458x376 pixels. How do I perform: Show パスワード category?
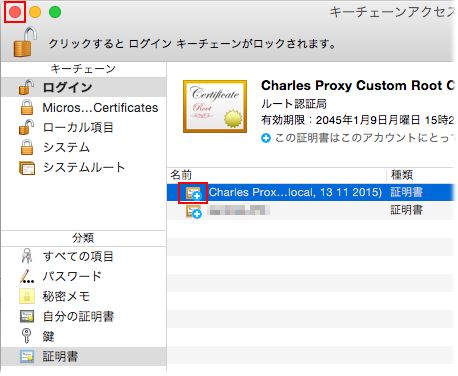pos(72,276)
